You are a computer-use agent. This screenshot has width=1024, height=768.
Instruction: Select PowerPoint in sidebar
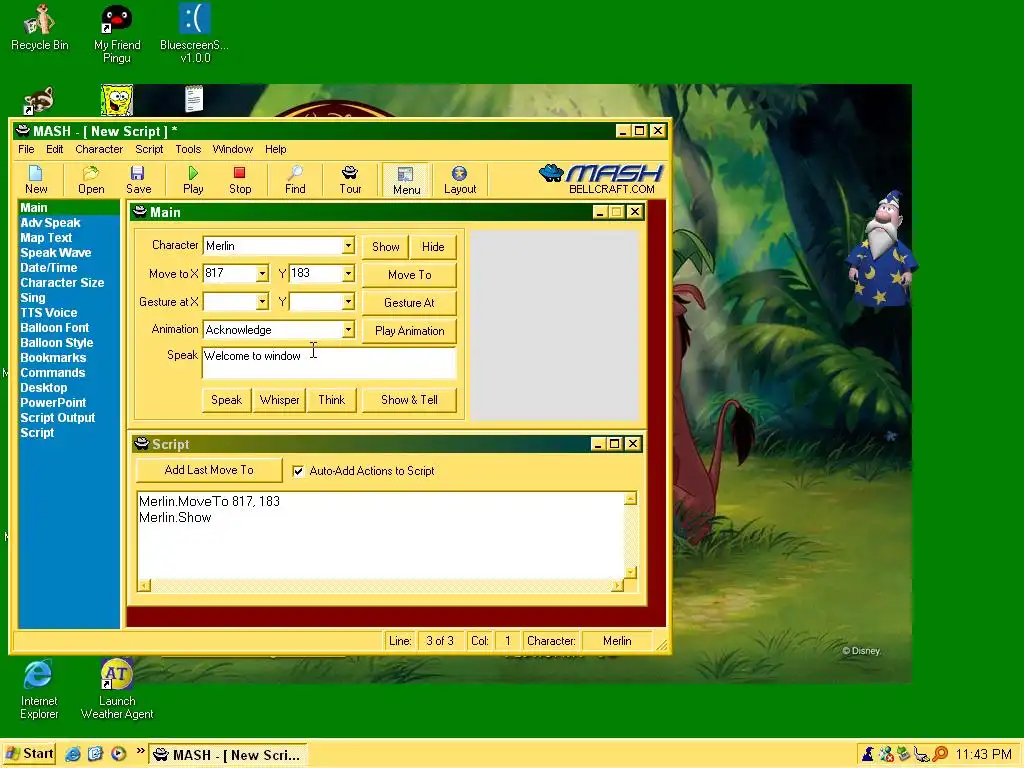(53, 403)
